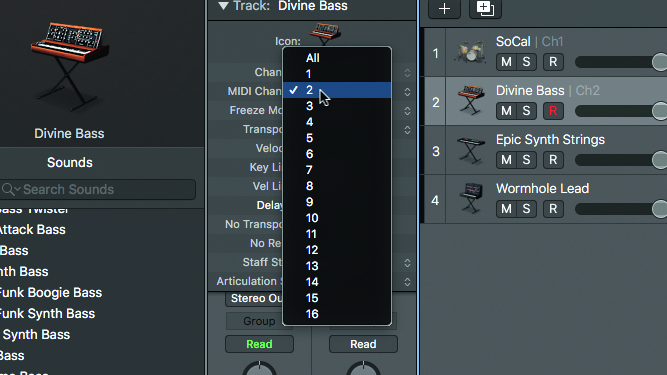Mute the Epic Synth Strings track
This screenshot has height=375, width=667.
coord(506,160)
